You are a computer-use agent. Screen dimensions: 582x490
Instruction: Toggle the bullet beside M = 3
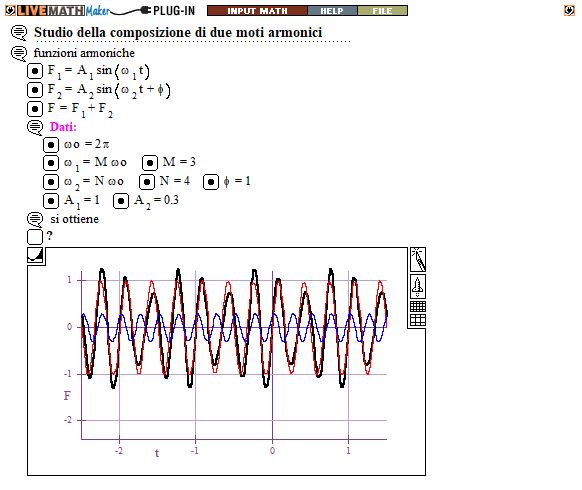pos(150,163)
